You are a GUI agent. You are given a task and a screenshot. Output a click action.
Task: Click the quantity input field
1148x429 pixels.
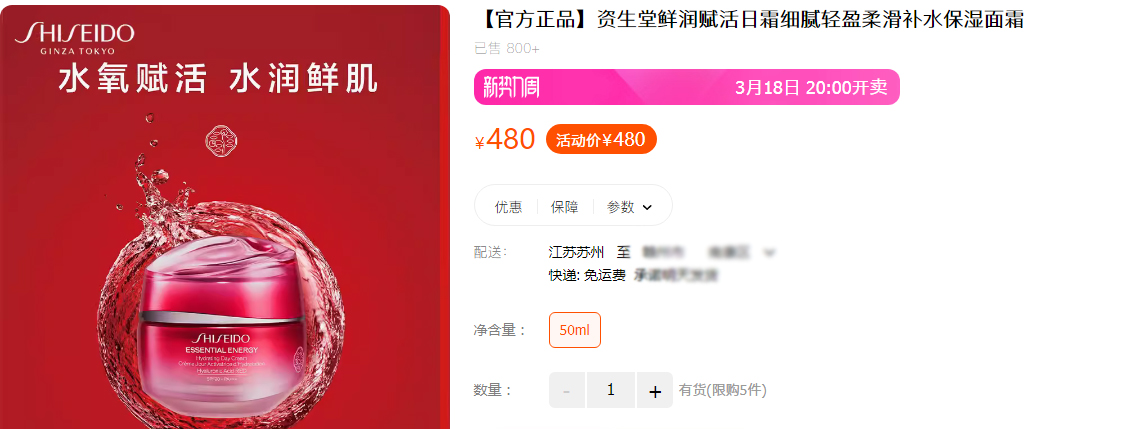click(611, 390)
